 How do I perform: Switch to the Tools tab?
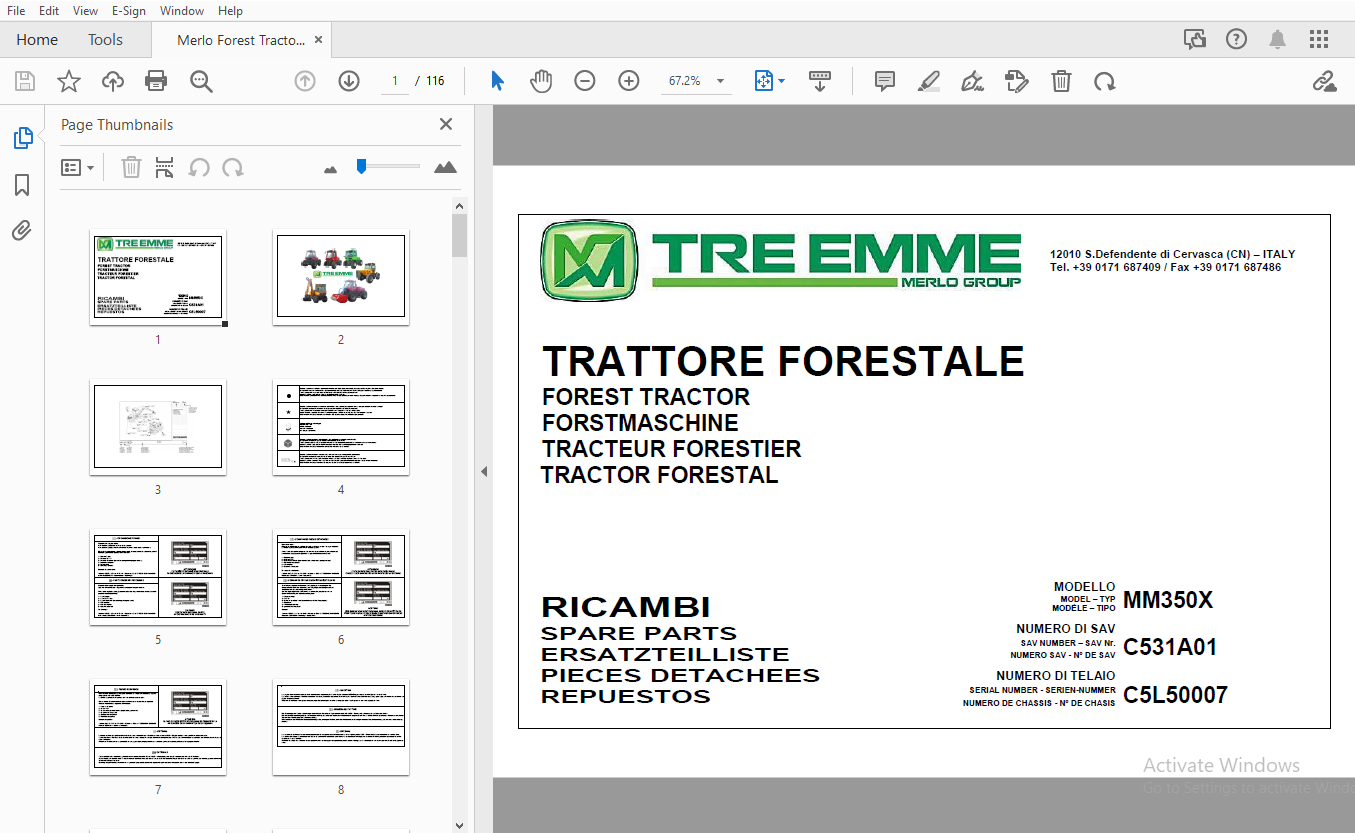[x=105, y=40]
